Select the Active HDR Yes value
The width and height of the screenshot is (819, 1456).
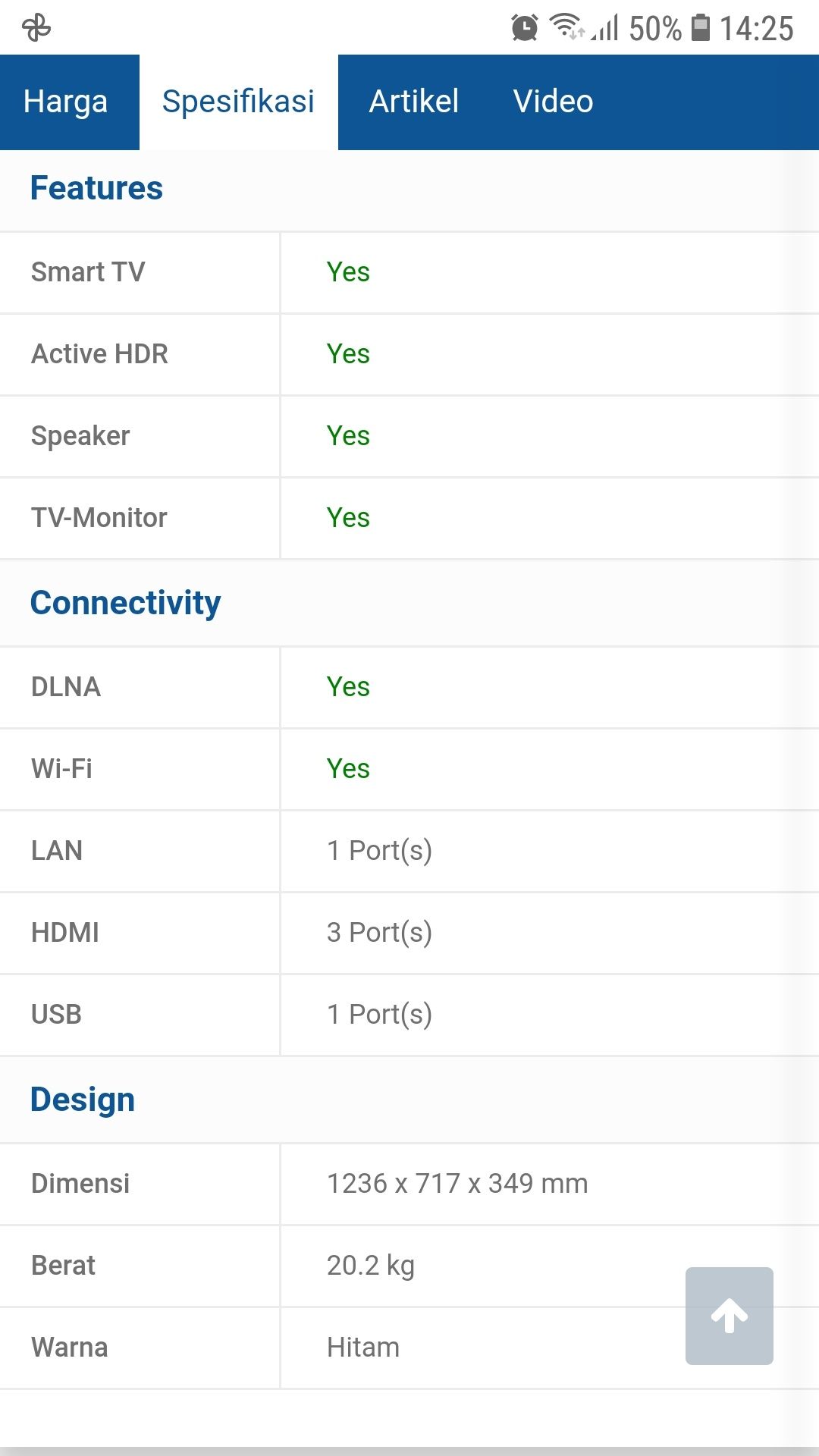coord(348,354)
